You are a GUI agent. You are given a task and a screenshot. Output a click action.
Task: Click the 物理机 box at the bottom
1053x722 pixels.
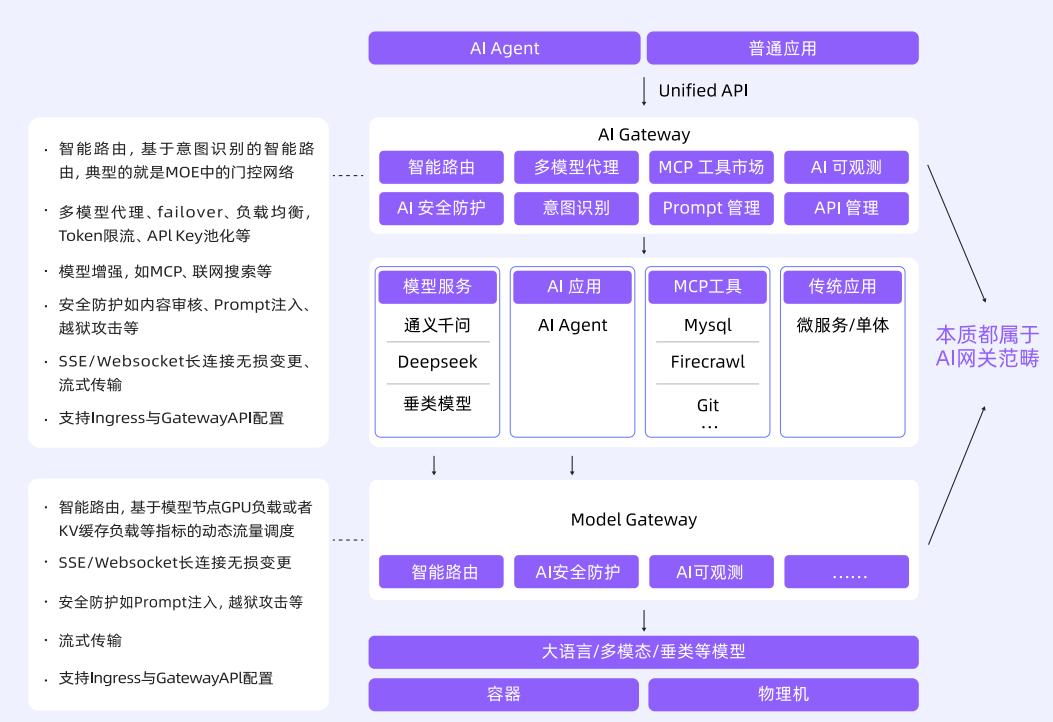[x=783, y=694]
